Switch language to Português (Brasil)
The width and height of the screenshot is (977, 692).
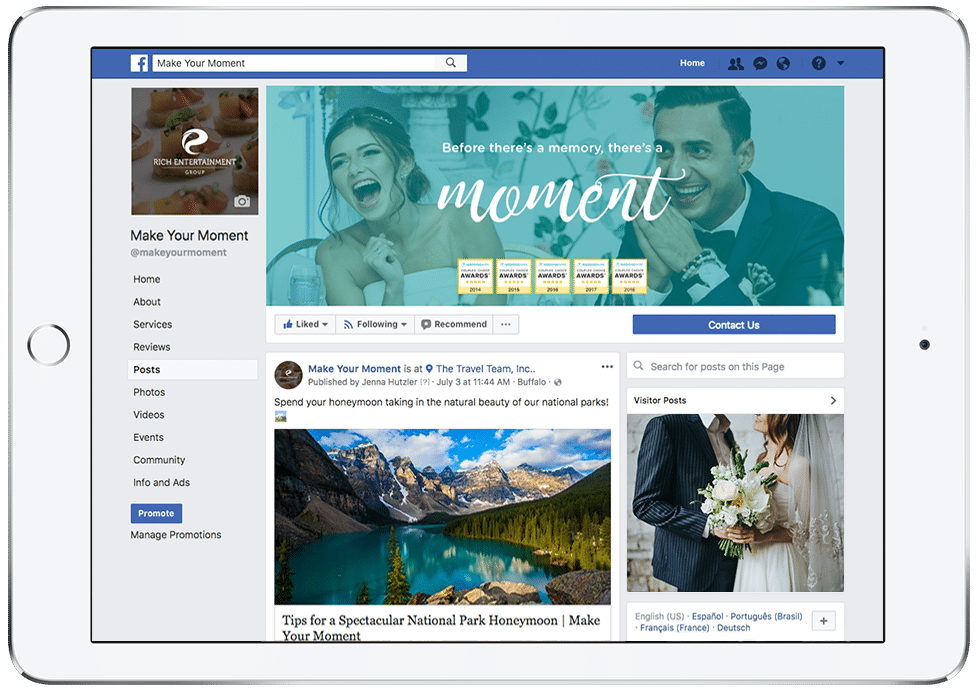766,616
